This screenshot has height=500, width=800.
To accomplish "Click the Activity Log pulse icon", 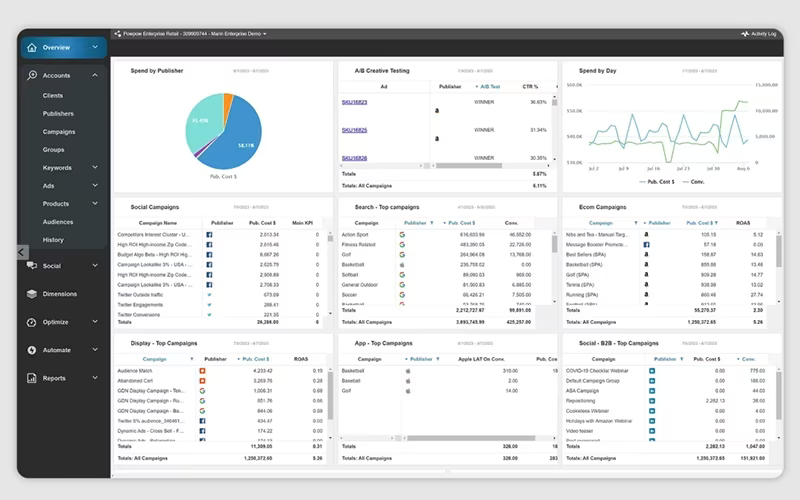I will click(x=745, y=34).
